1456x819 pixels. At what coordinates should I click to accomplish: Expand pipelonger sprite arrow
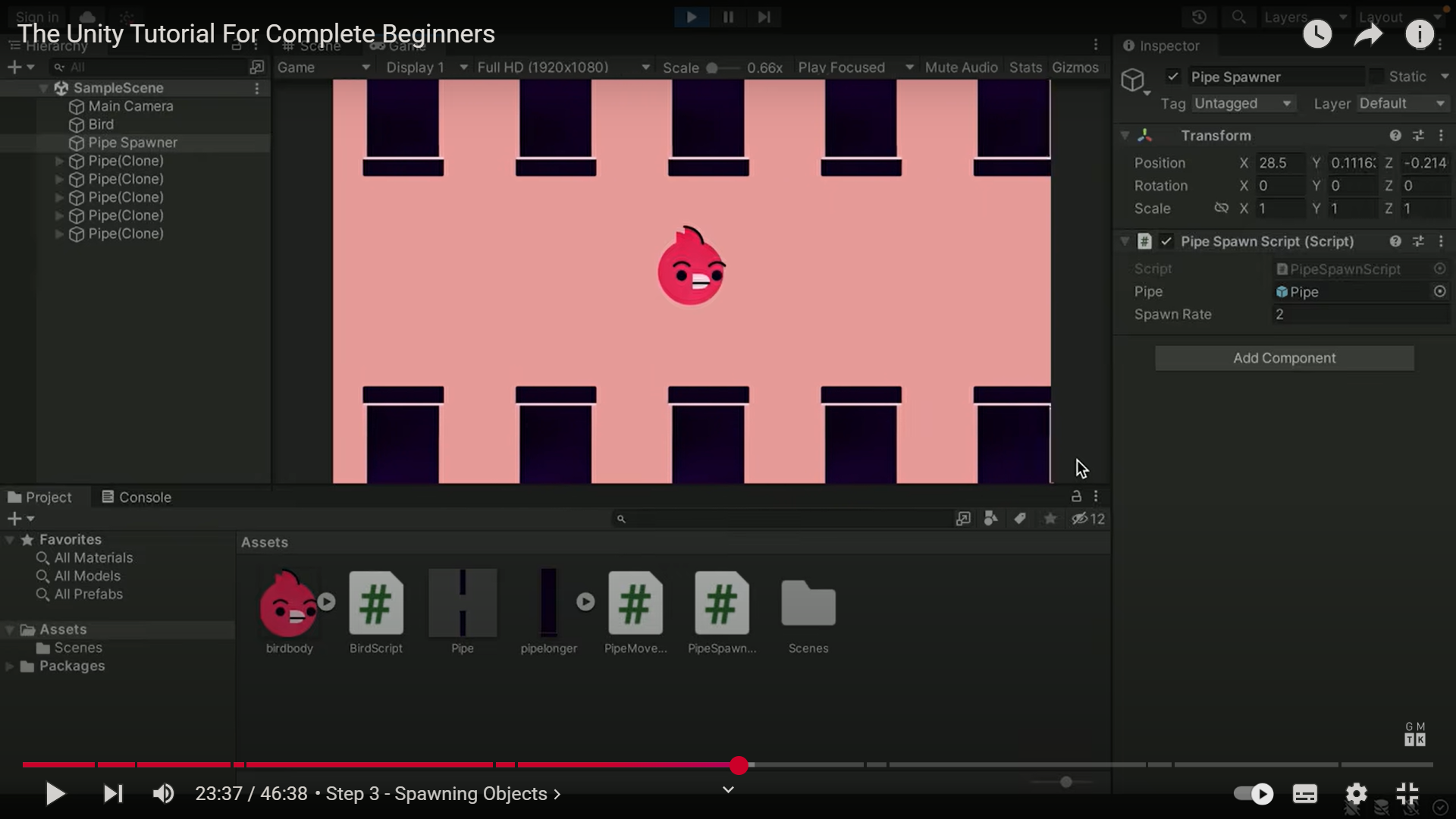click(x=585, y=602)
